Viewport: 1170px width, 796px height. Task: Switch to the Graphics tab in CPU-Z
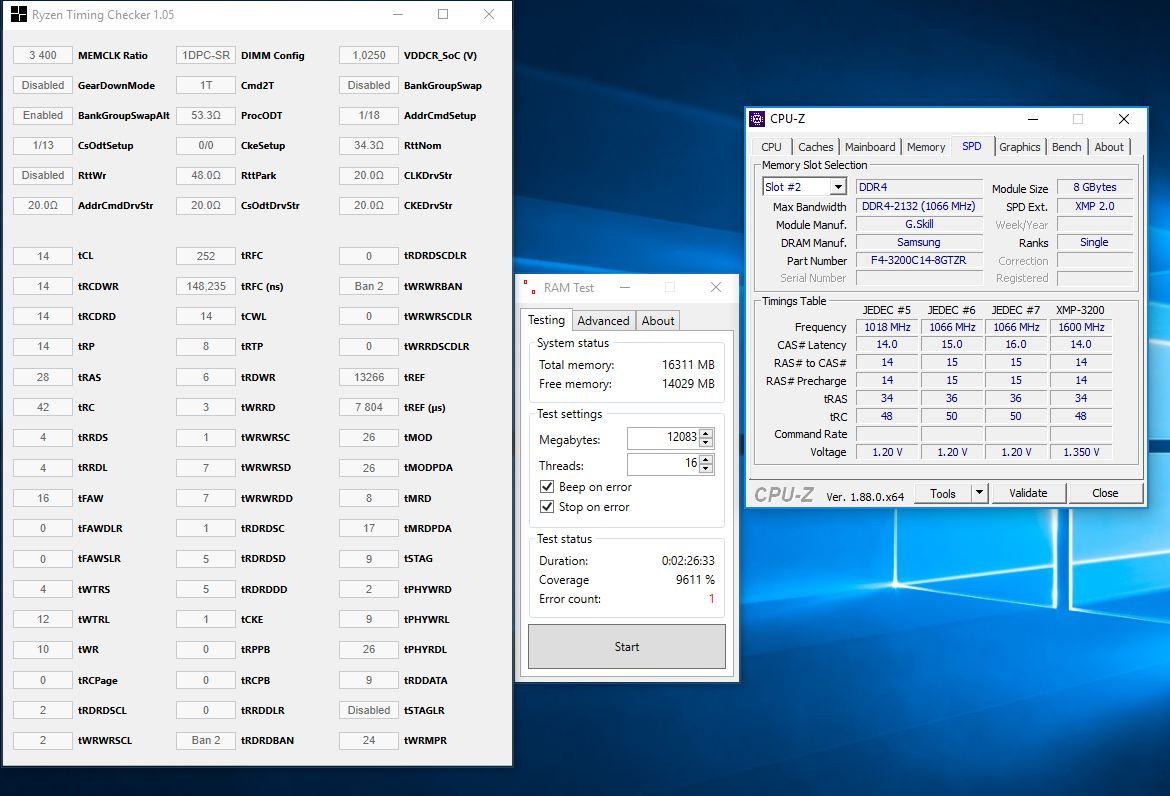1019,147
